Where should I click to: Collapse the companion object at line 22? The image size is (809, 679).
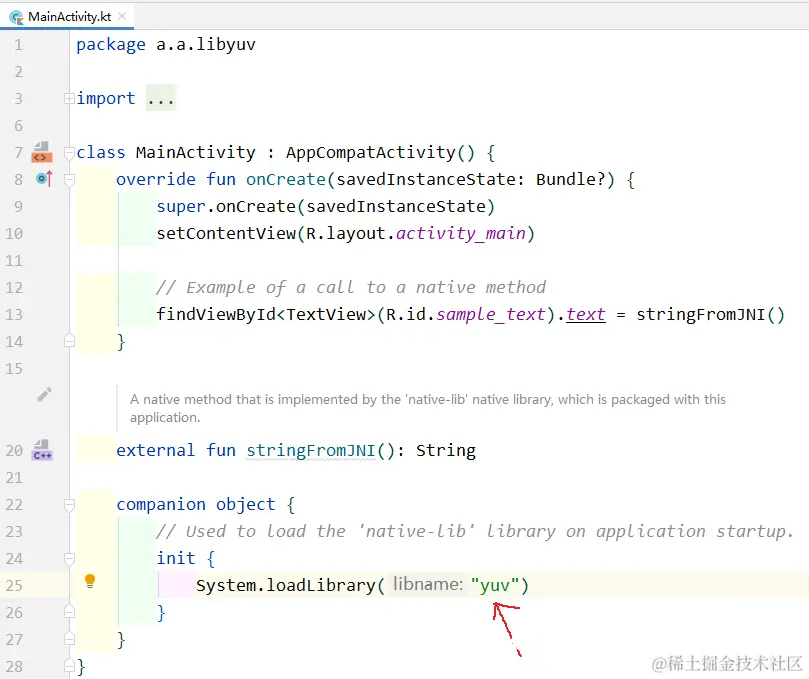click(69, 505)
